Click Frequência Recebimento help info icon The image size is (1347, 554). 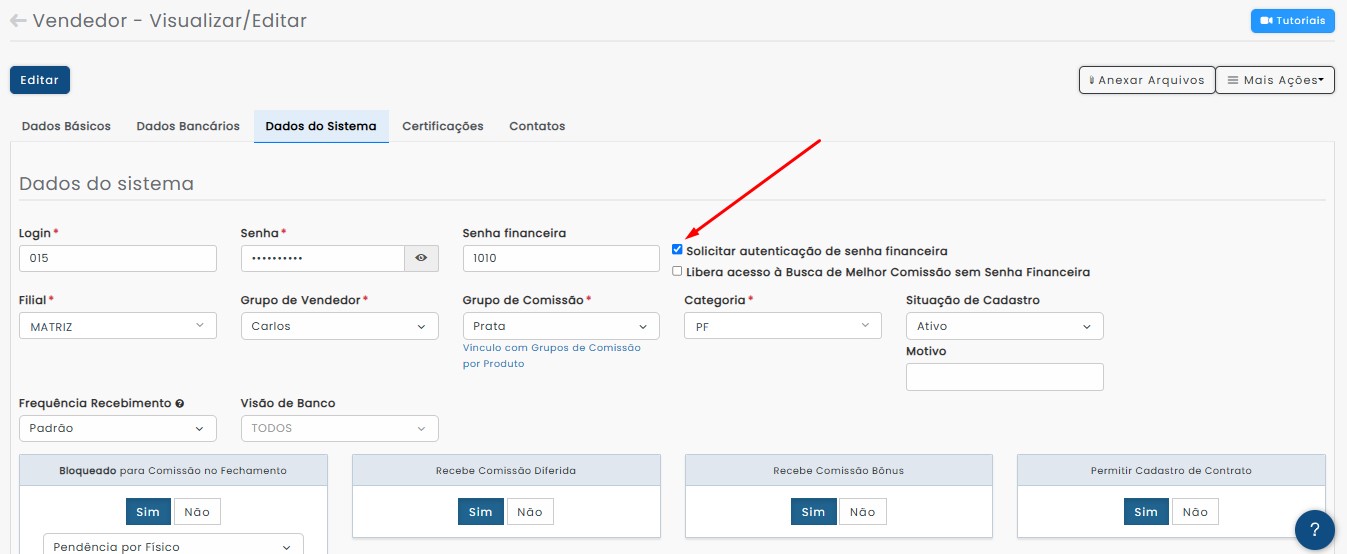(x=180, y=404)
